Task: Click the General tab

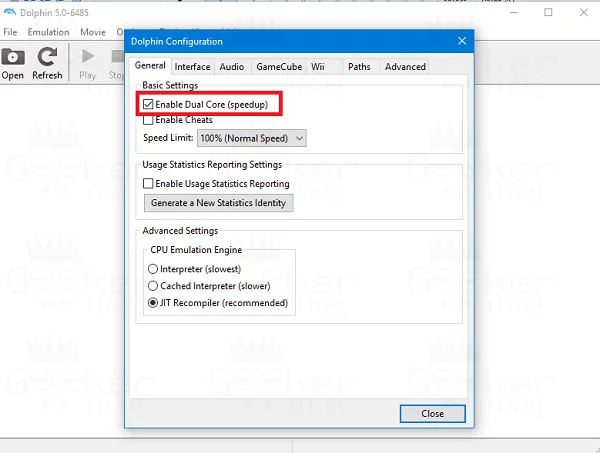Action: (150, 66)
